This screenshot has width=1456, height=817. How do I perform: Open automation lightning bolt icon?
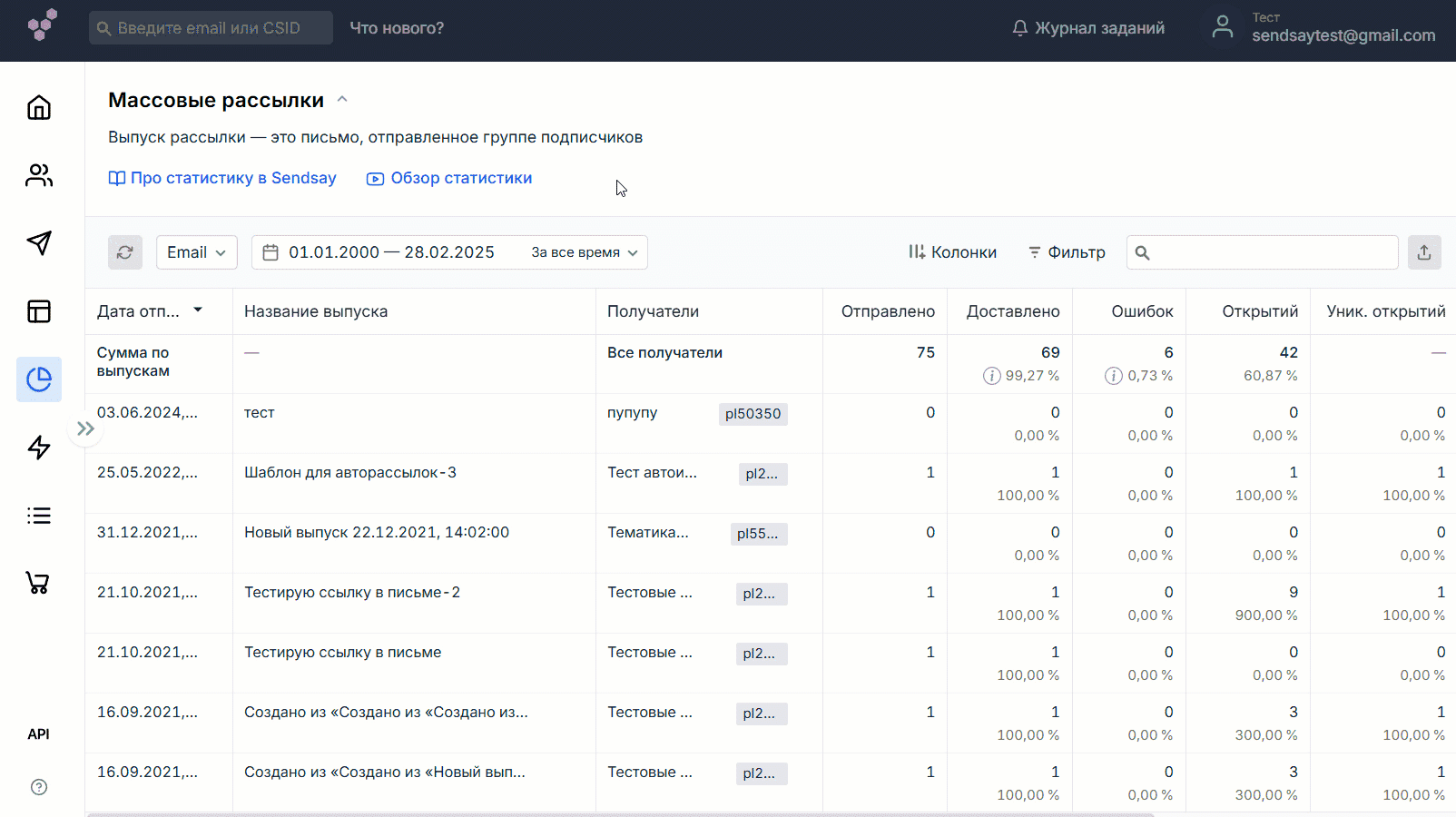coord(39,448)
